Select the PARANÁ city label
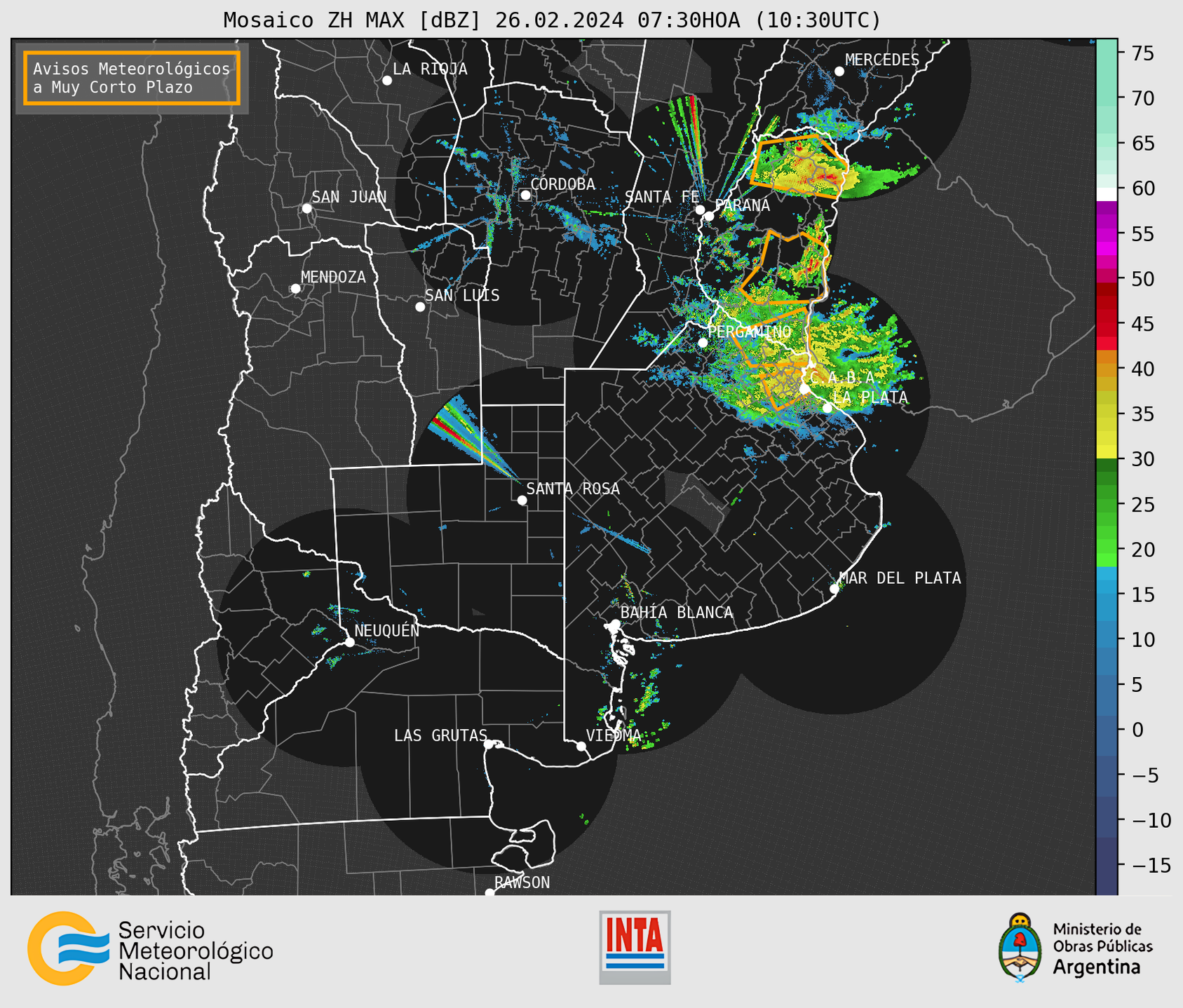This screenshot has height=1008, width=1183. click(x=742, y=205)
